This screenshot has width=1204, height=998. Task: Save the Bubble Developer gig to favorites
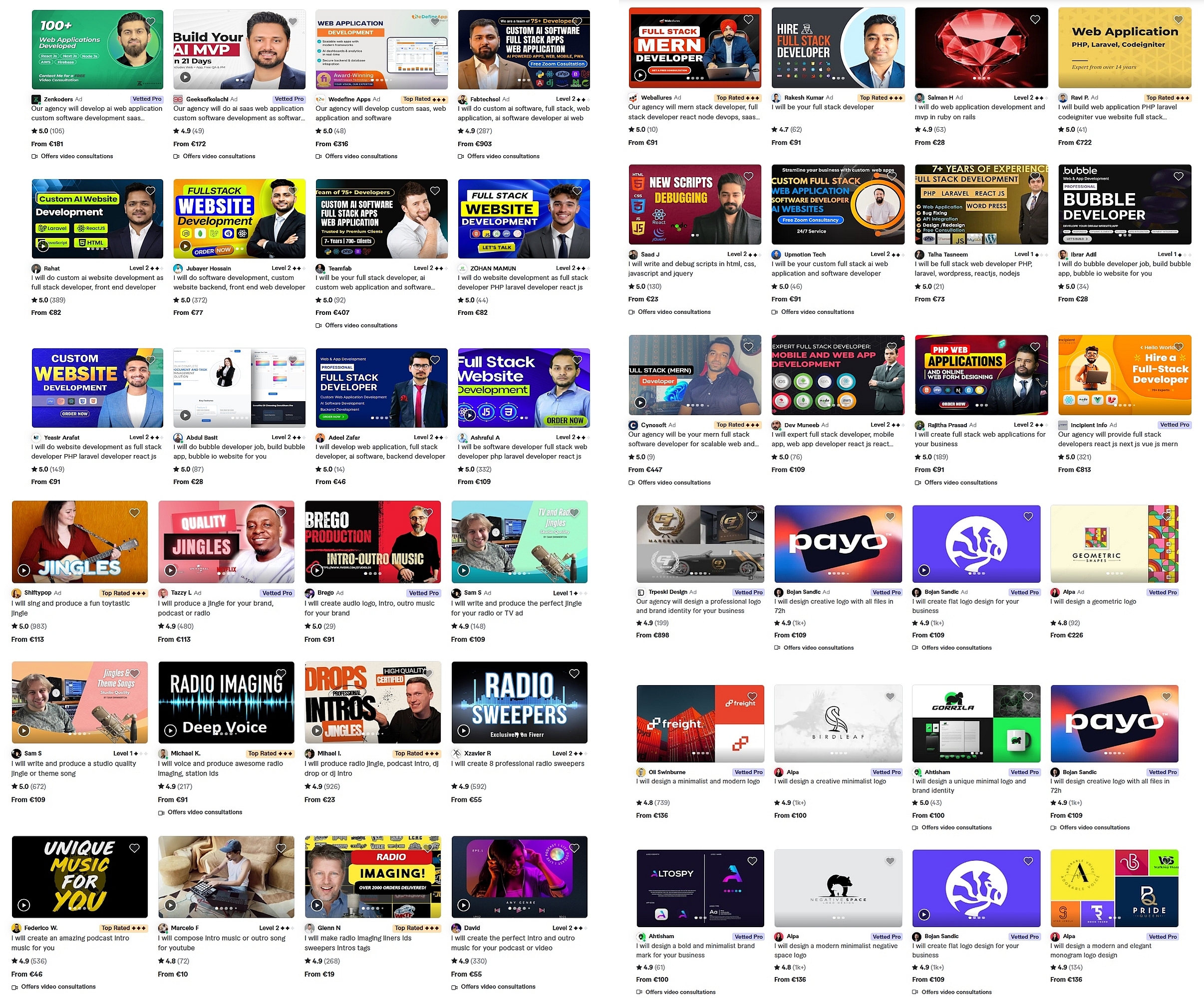click(x=1178, y=177)
